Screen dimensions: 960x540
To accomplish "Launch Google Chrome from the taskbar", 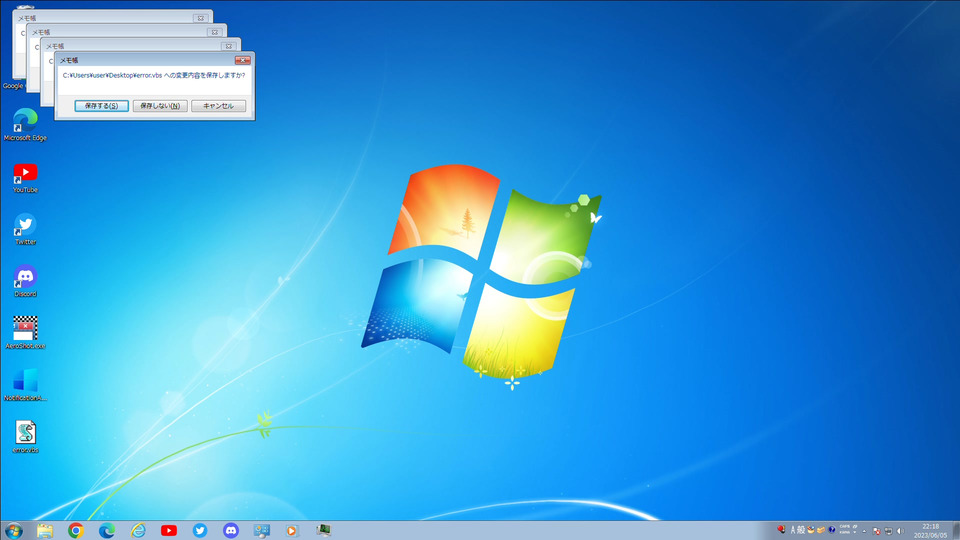I will coord(76,530).
